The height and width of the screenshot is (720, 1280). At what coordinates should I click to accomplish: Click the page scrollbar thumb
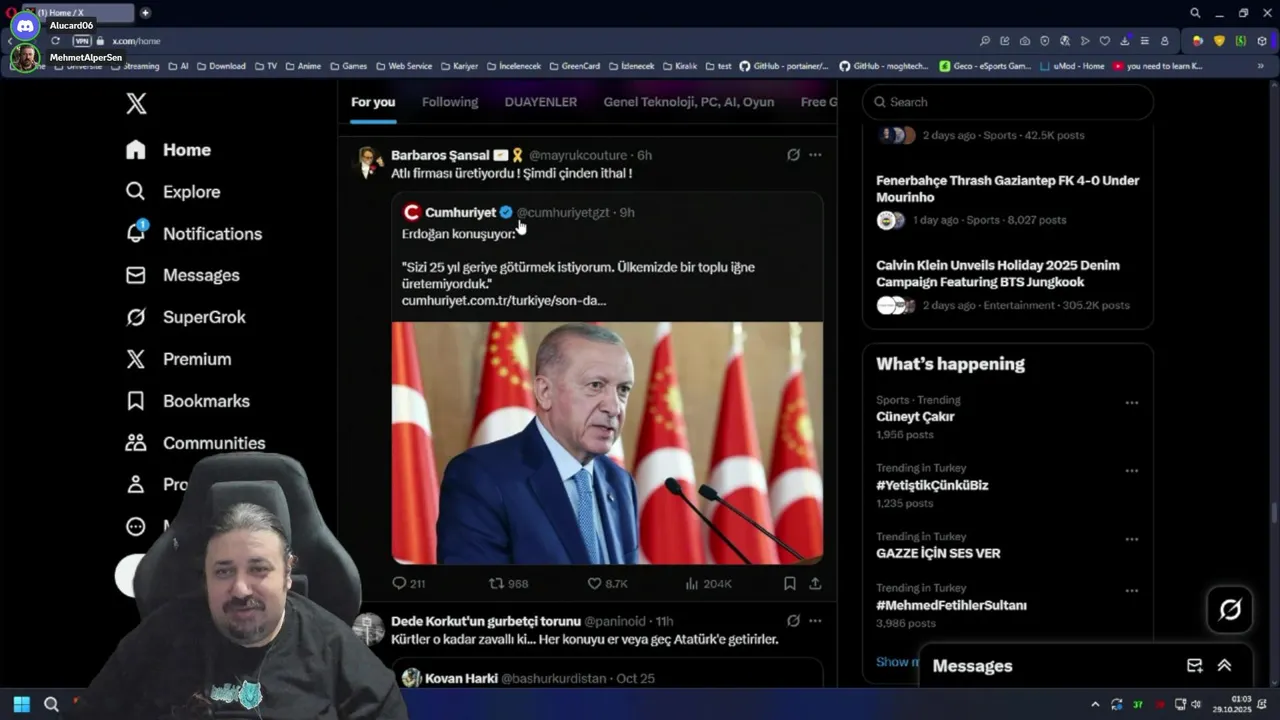1274,513
